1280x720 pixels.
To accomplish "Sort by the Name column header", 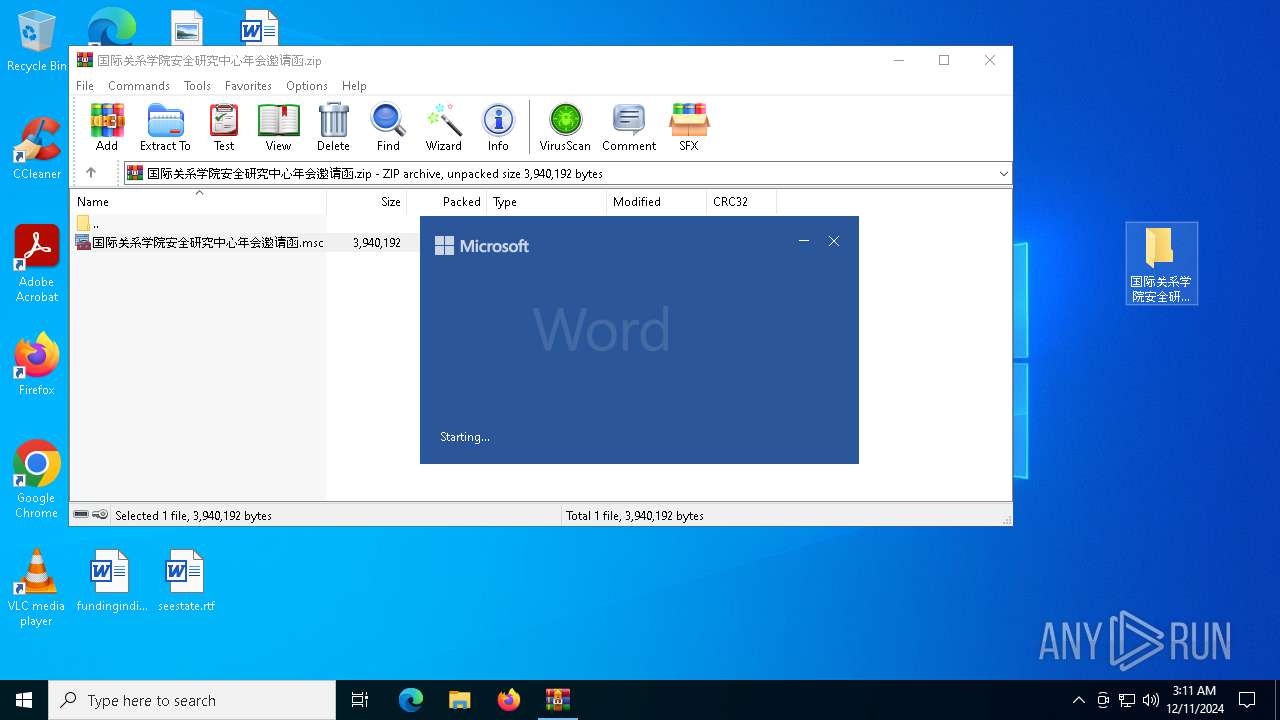I will click(x=198, y=201).
